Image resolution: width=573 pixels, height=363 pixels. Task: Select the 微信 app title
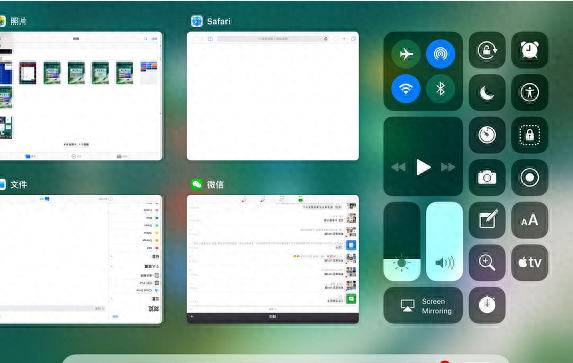(215, 184)
